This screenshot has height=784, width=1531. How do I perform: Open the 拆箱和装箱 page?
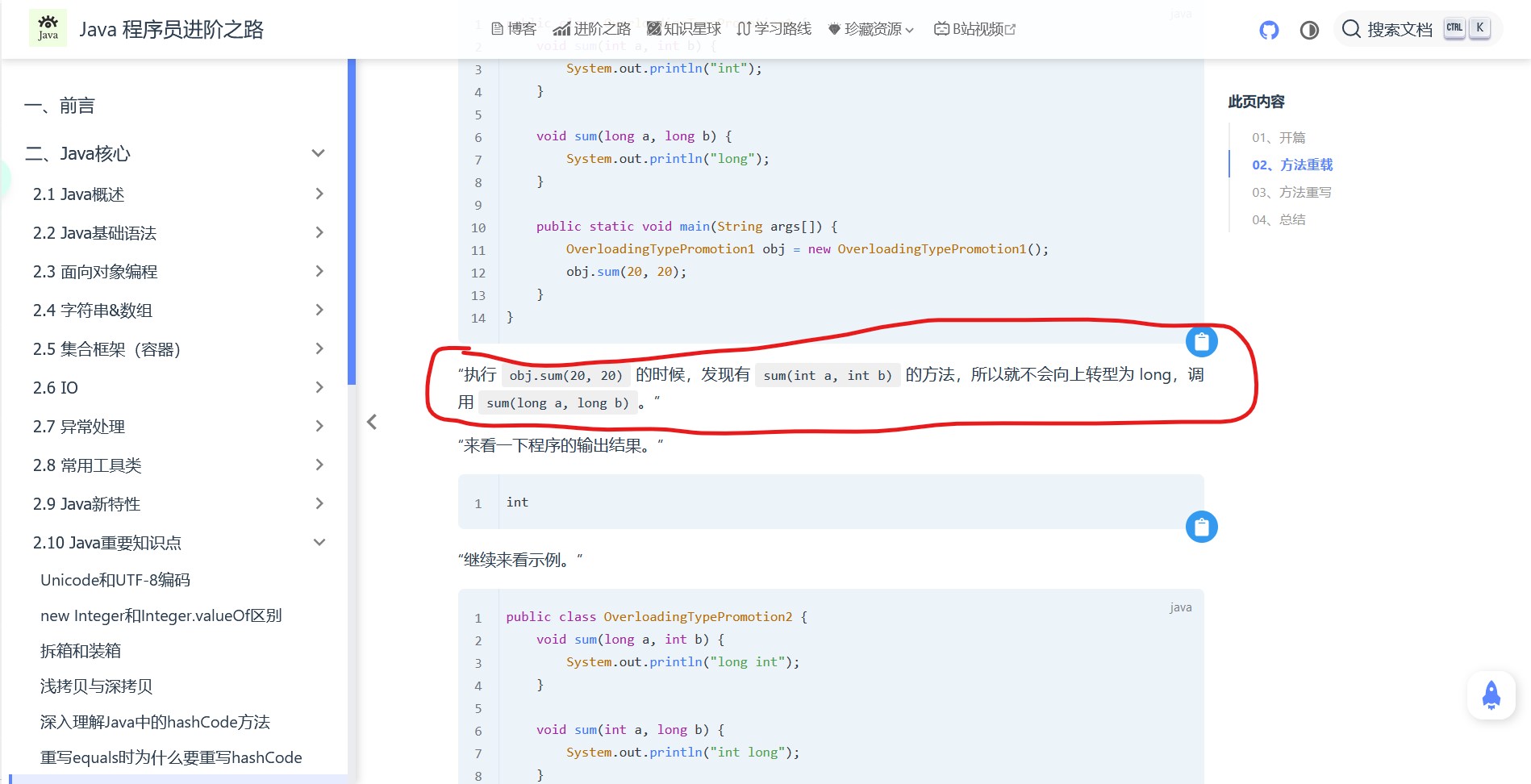coord(81,651)
